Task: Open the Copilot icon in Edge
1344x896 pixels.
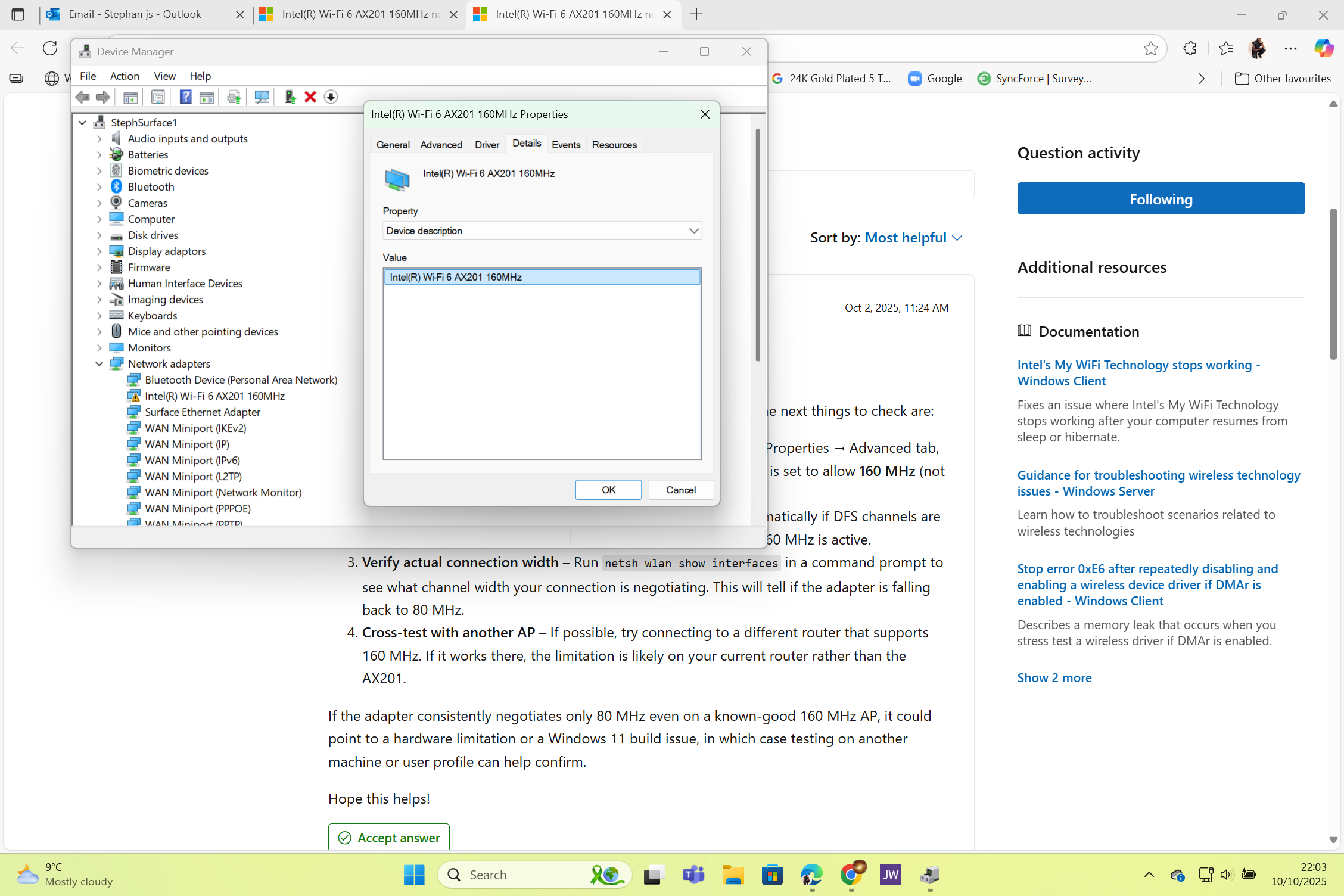Action: click(x=1323, y=49)
